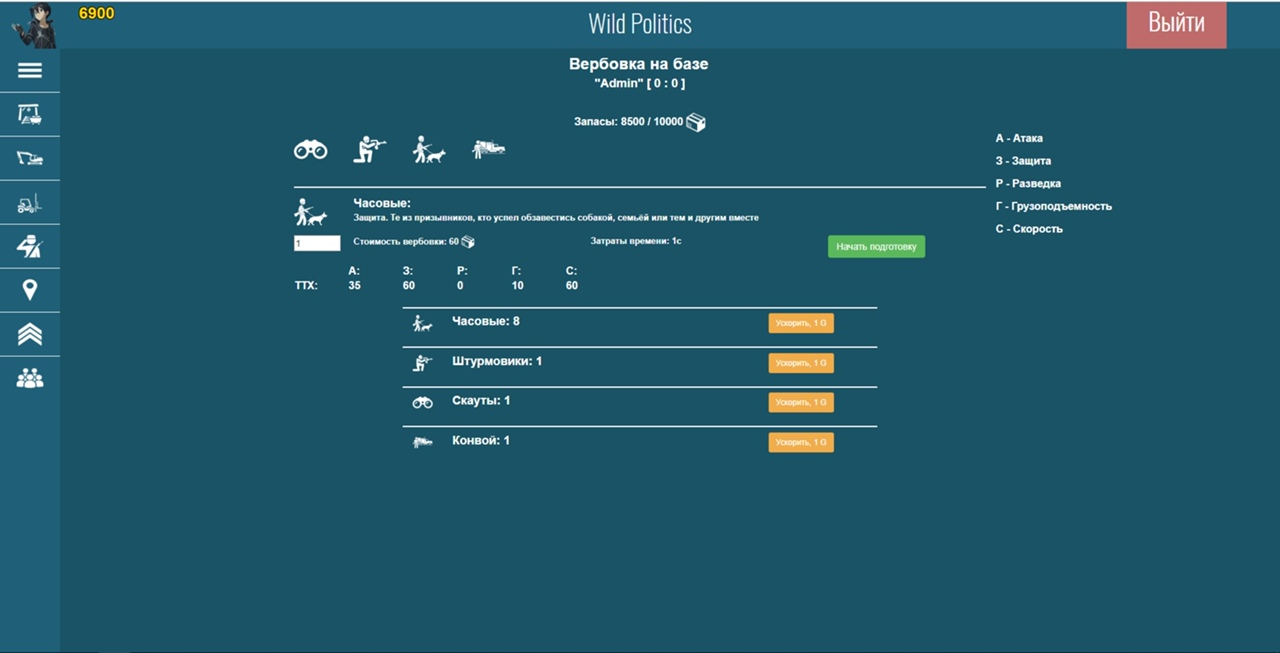Screen dimensions: 1280x653
Task: Click the Затраты времени: 1с text
Action: 636,241
